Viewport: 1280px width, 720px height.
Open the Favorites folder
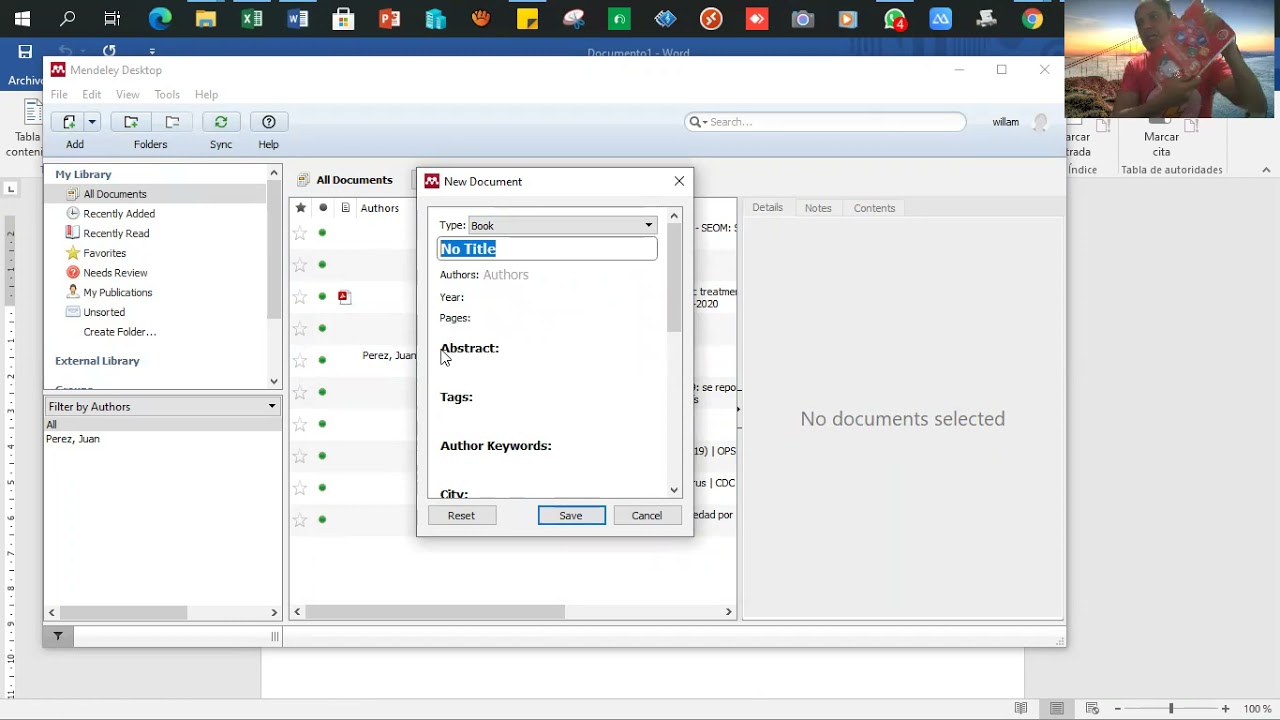tap(104, 253)
